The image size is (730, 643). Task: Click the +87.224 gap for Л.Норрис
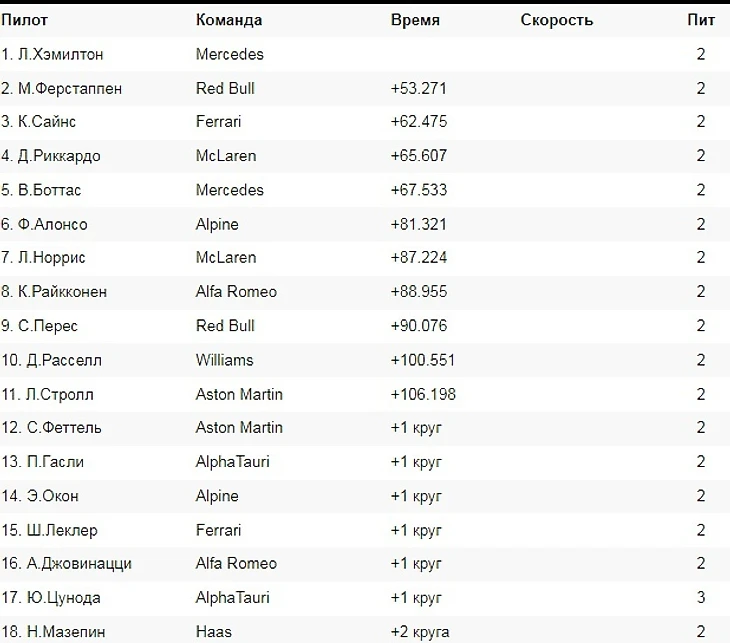coord(419,257)
